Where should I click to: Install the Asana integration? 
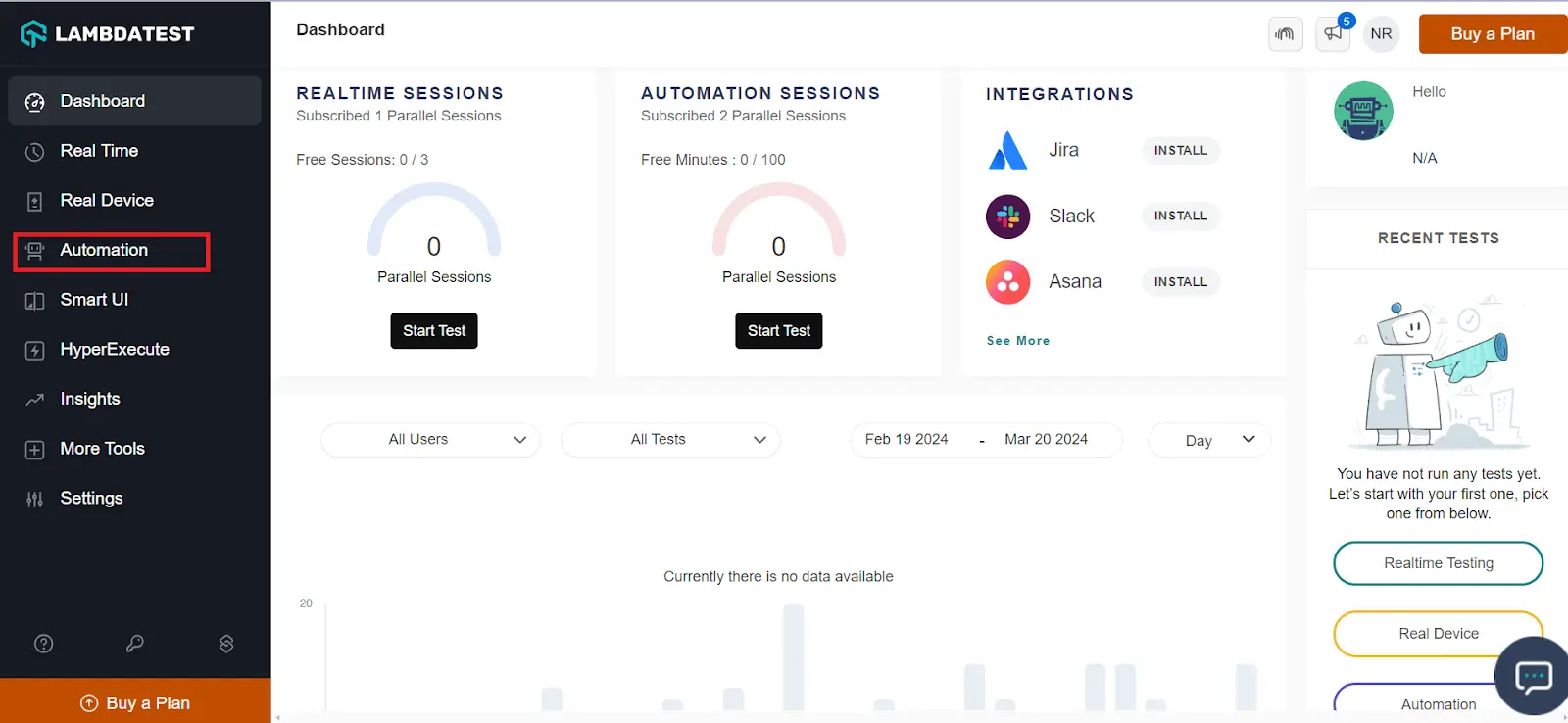pyautogui.click(x=1181, y=281)
